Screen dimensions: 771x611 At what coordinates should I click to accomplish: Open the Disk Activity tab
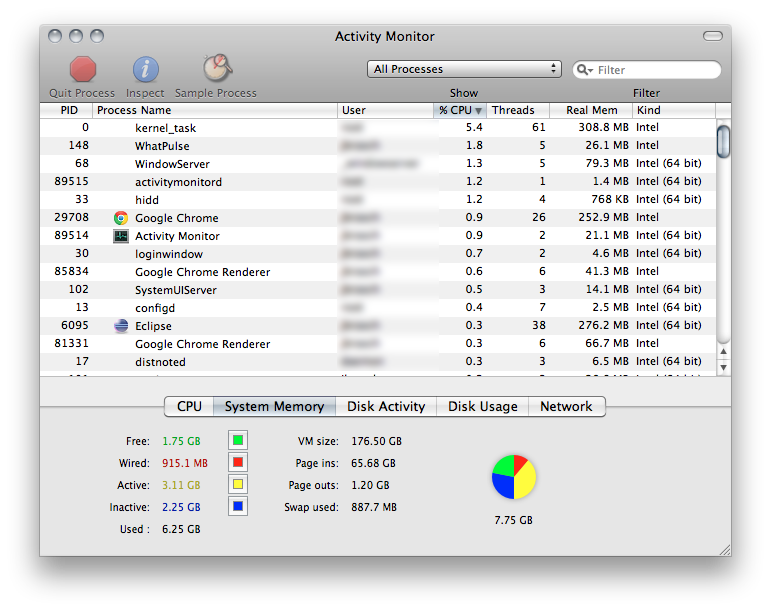click(386, 407)
